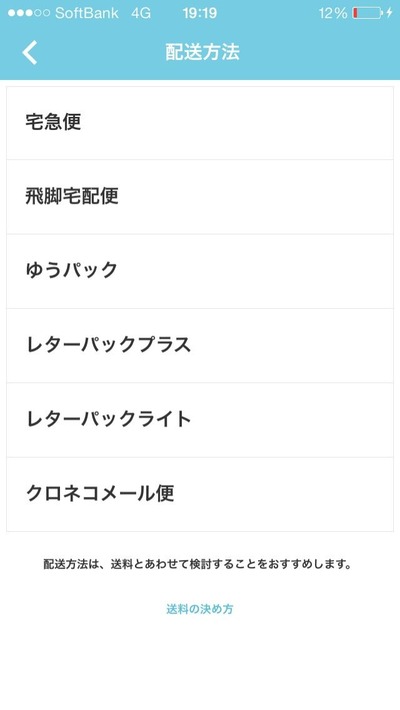Tap the cellular signal strength dots

29,13
